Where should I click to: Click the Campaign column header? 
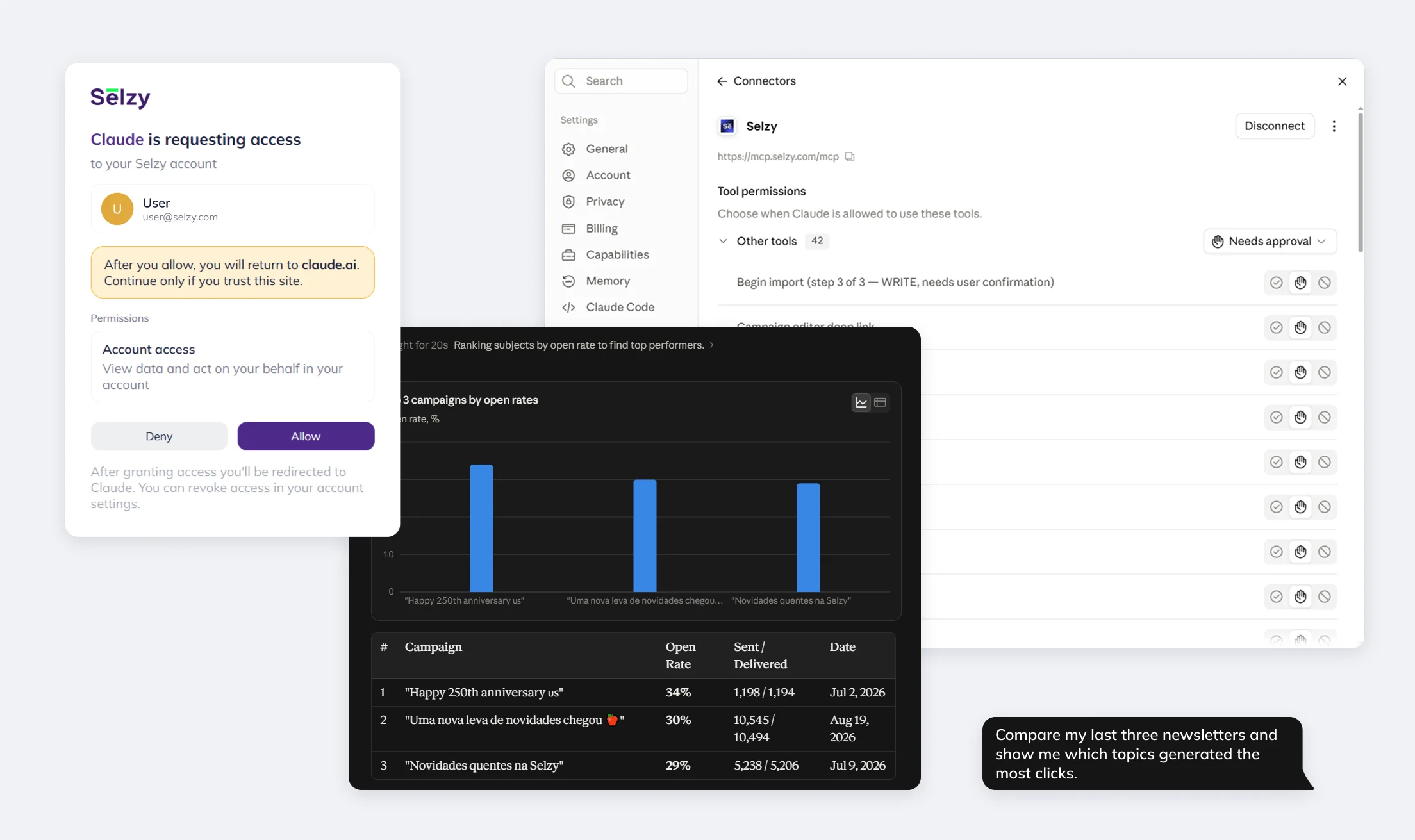coord(433,647)
